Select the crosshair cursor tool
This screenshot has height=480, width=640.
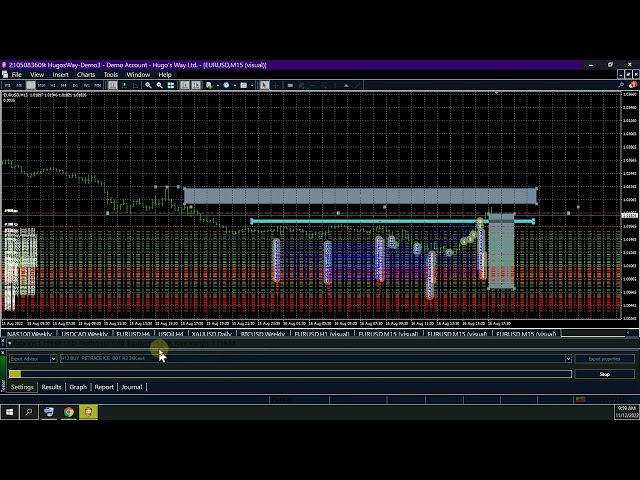pyautogui.click(x=276, y=85)
